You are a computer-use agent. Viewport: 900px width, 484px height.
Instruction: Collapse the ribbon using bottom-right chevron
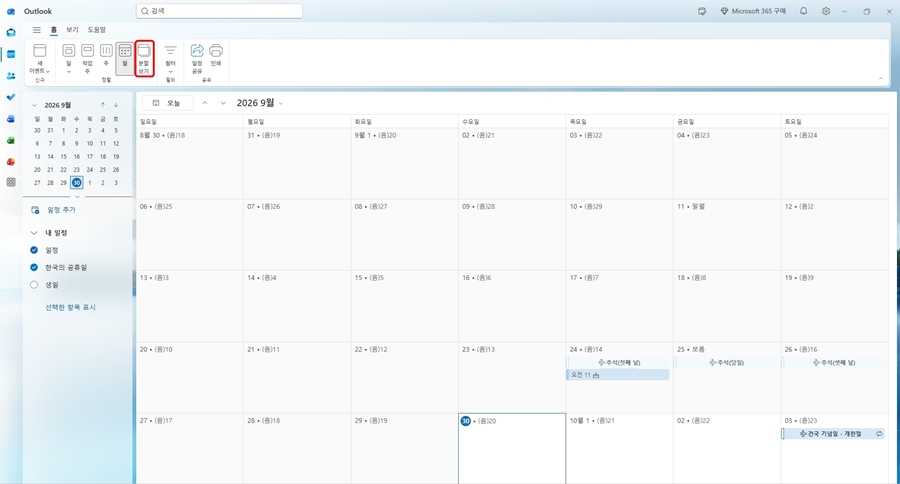pyautogui.click(x=881, y=79)
